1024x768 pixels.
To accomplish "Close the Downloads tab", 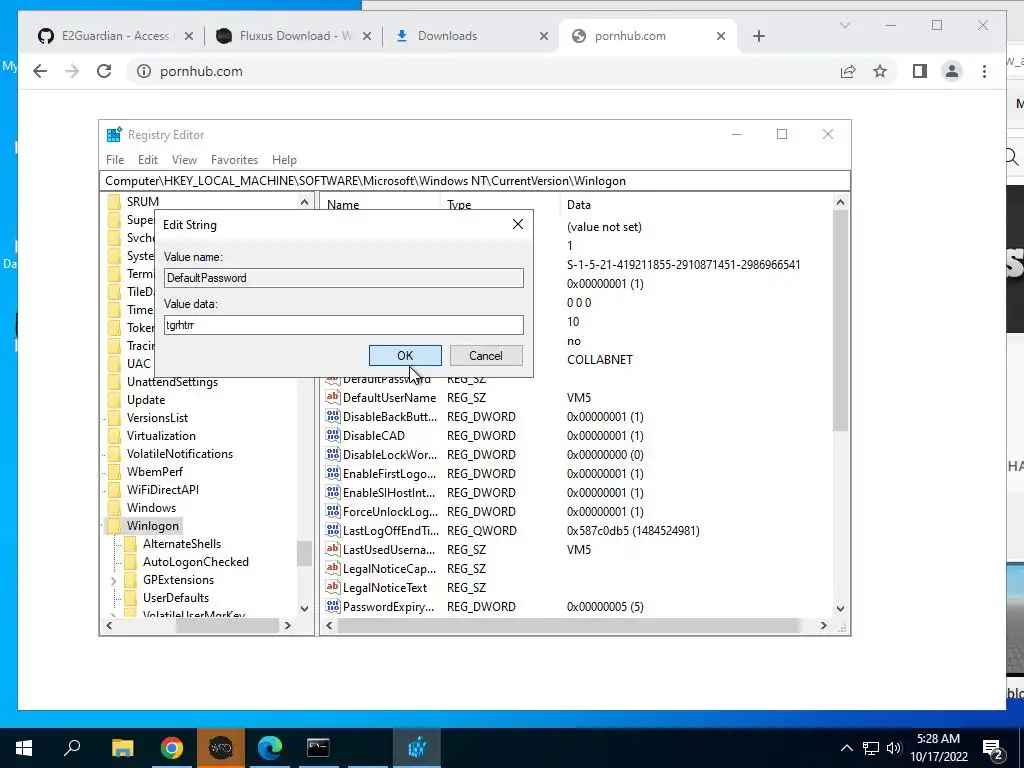I will tap(543, 36).
